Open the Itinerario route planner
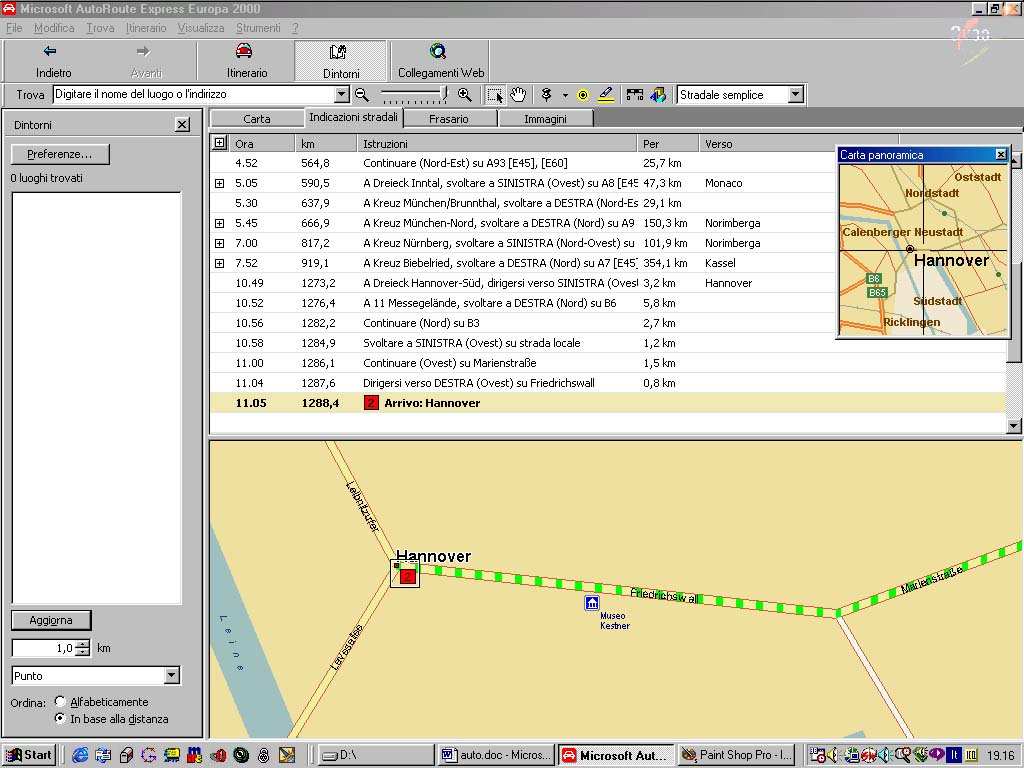 (x=246, y=61)
